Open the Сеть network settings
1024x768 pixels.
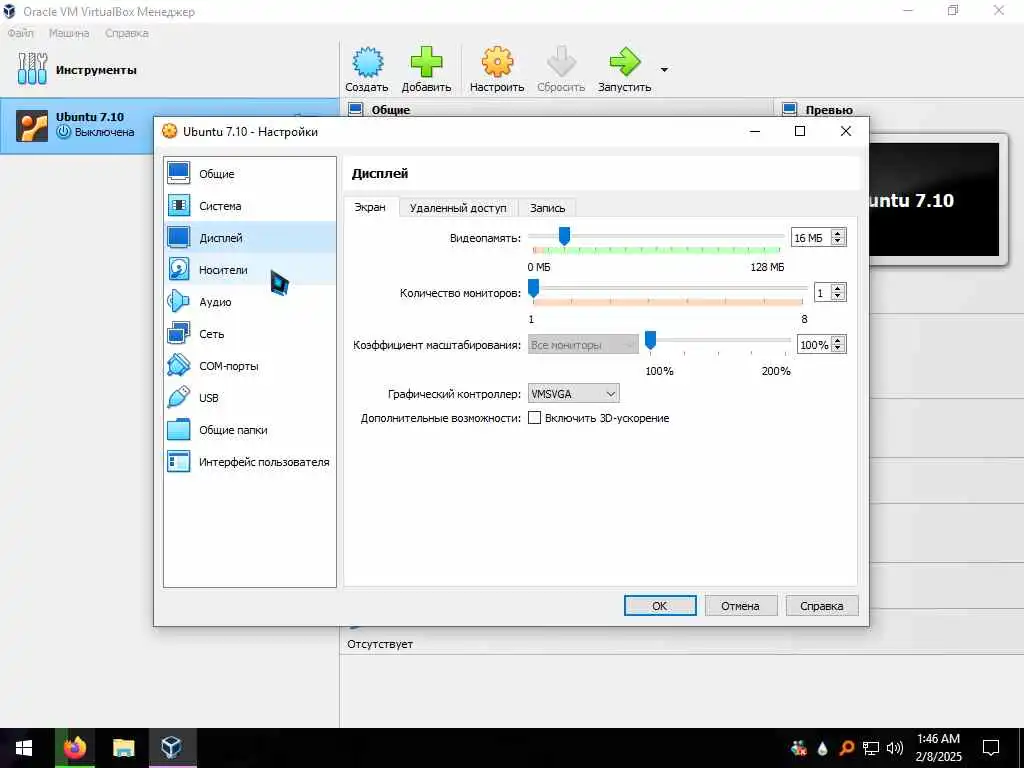249,334
